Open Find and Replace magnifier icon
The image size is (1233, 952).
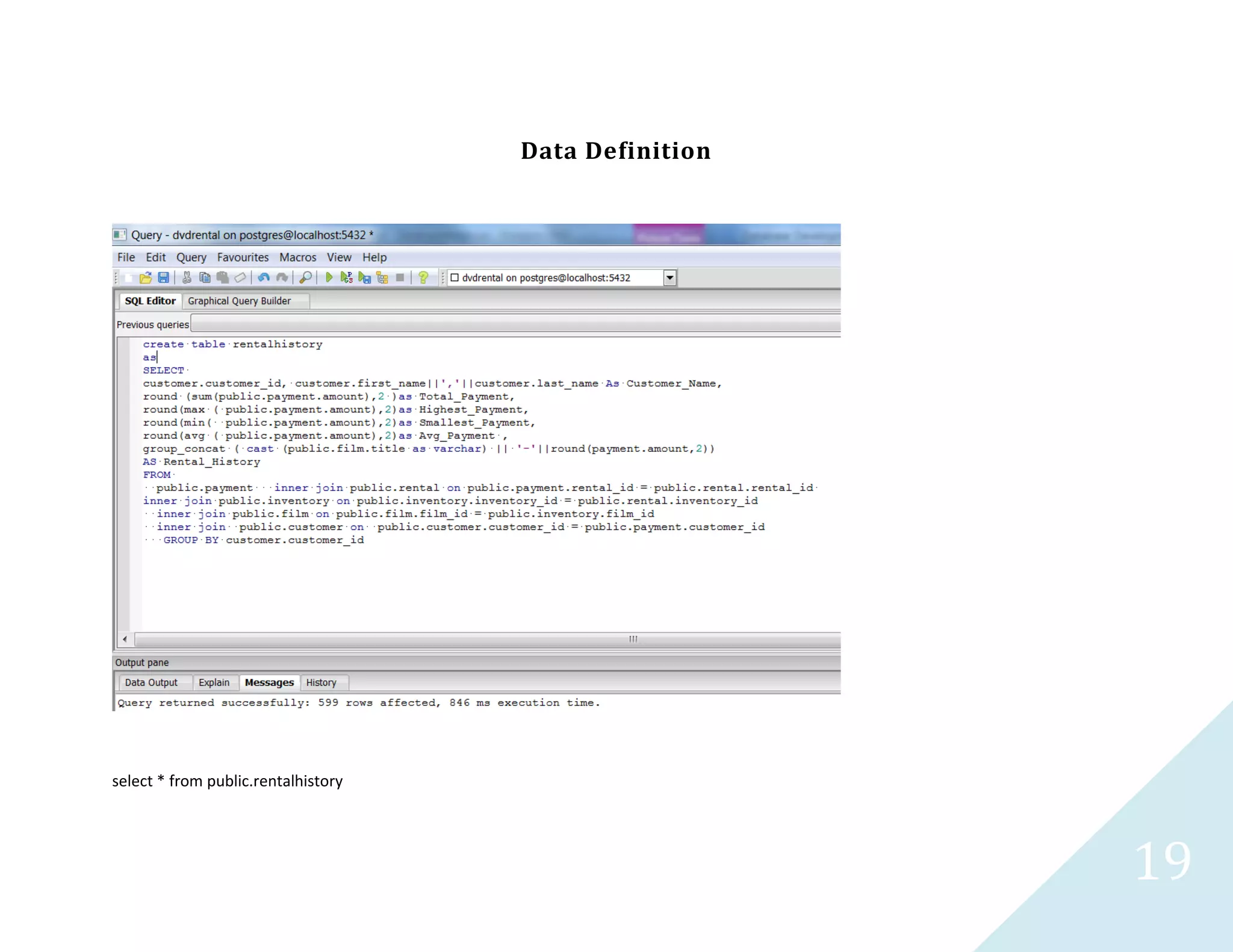[305, 277]
